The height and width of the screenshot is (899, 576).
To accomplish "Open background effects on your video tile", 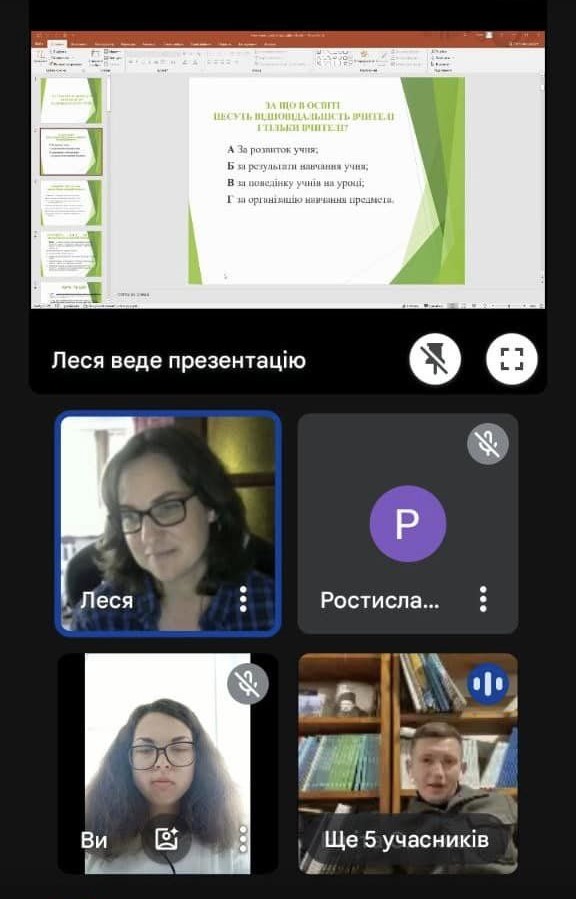I will pos(166,839).
